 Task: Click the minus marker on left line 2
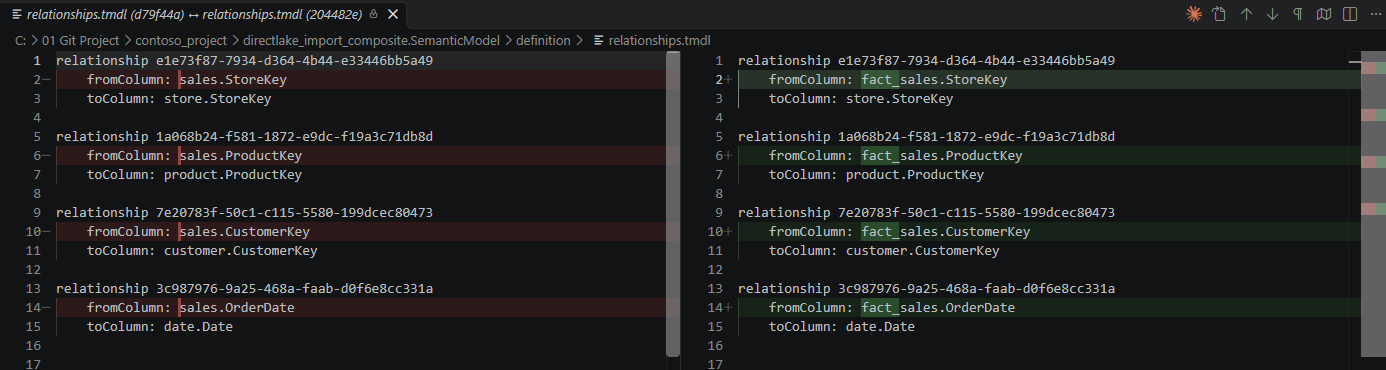pyautogui.click(x=47, y=80)
